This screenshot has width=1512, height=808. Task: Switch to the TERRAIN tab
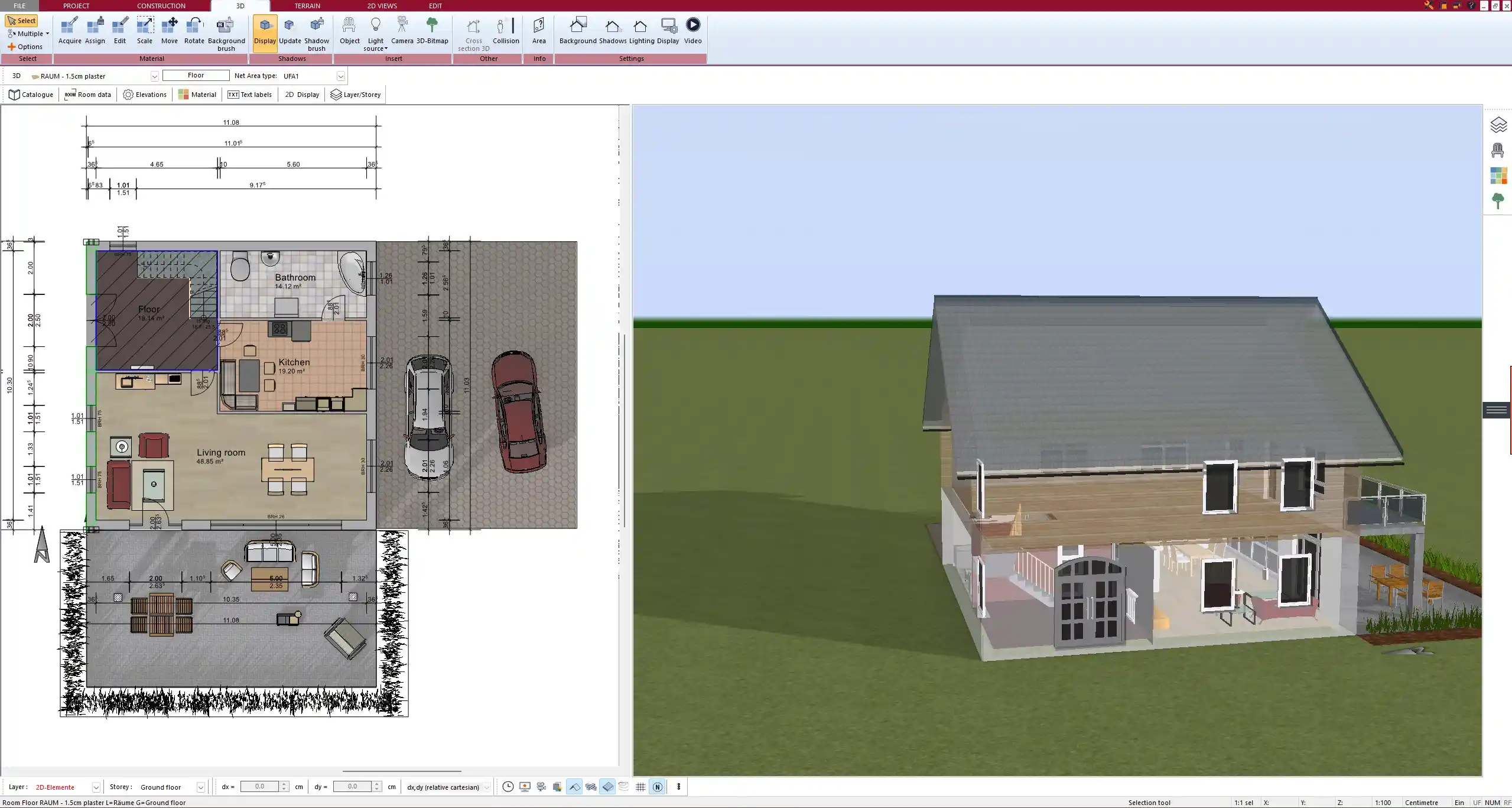307,6
